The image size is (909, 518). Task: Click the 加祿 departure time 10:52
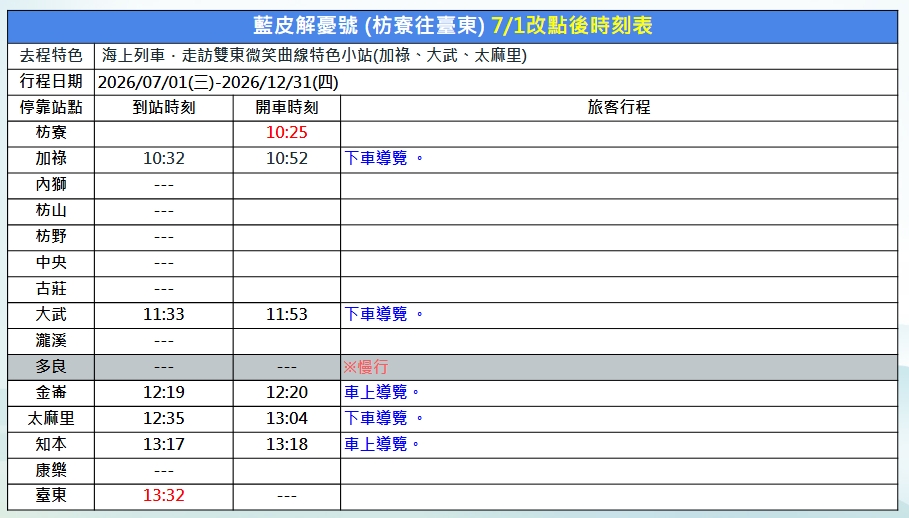286,159
